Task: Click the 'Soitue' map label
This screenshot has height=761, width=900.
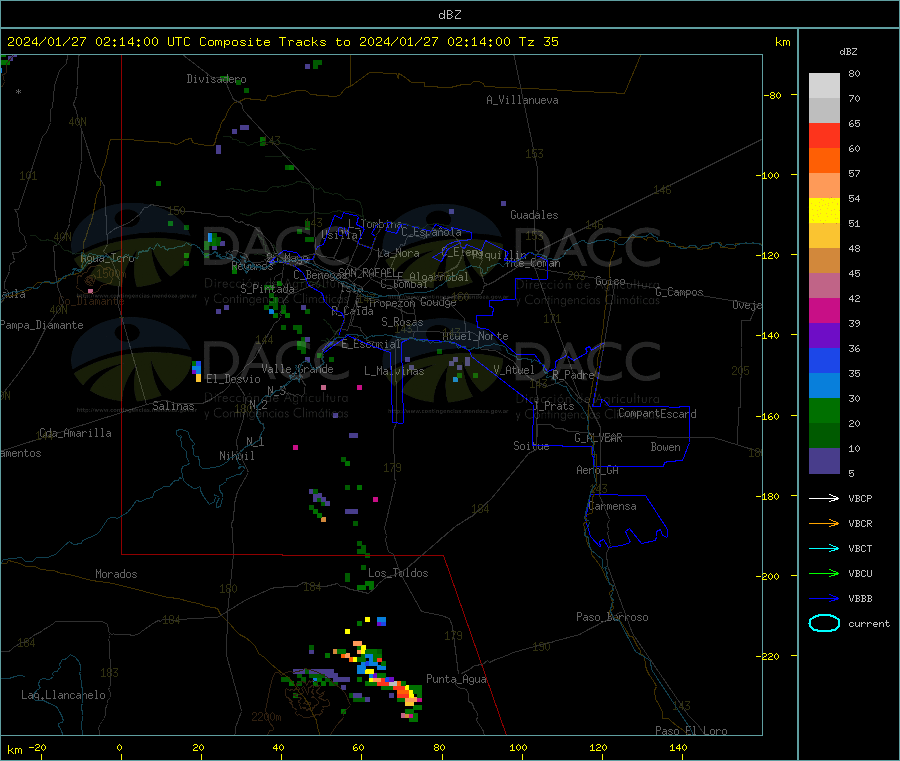Action: 531,446
